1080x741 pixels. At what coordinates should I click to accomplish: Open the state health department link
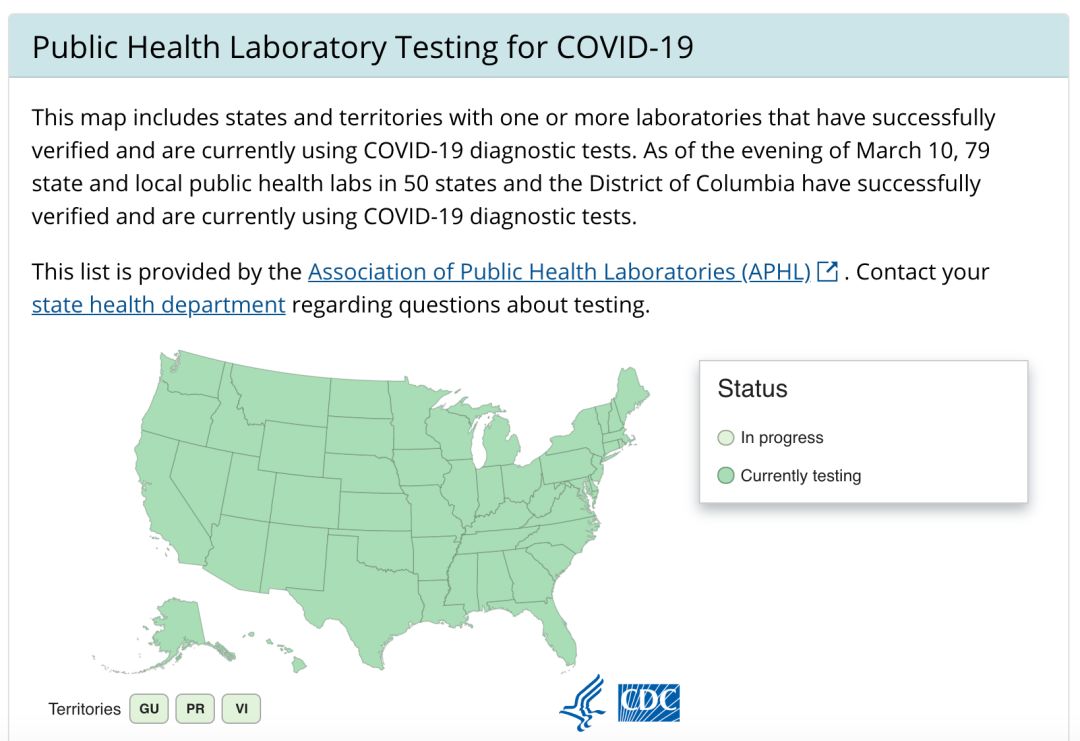(158, 305)
